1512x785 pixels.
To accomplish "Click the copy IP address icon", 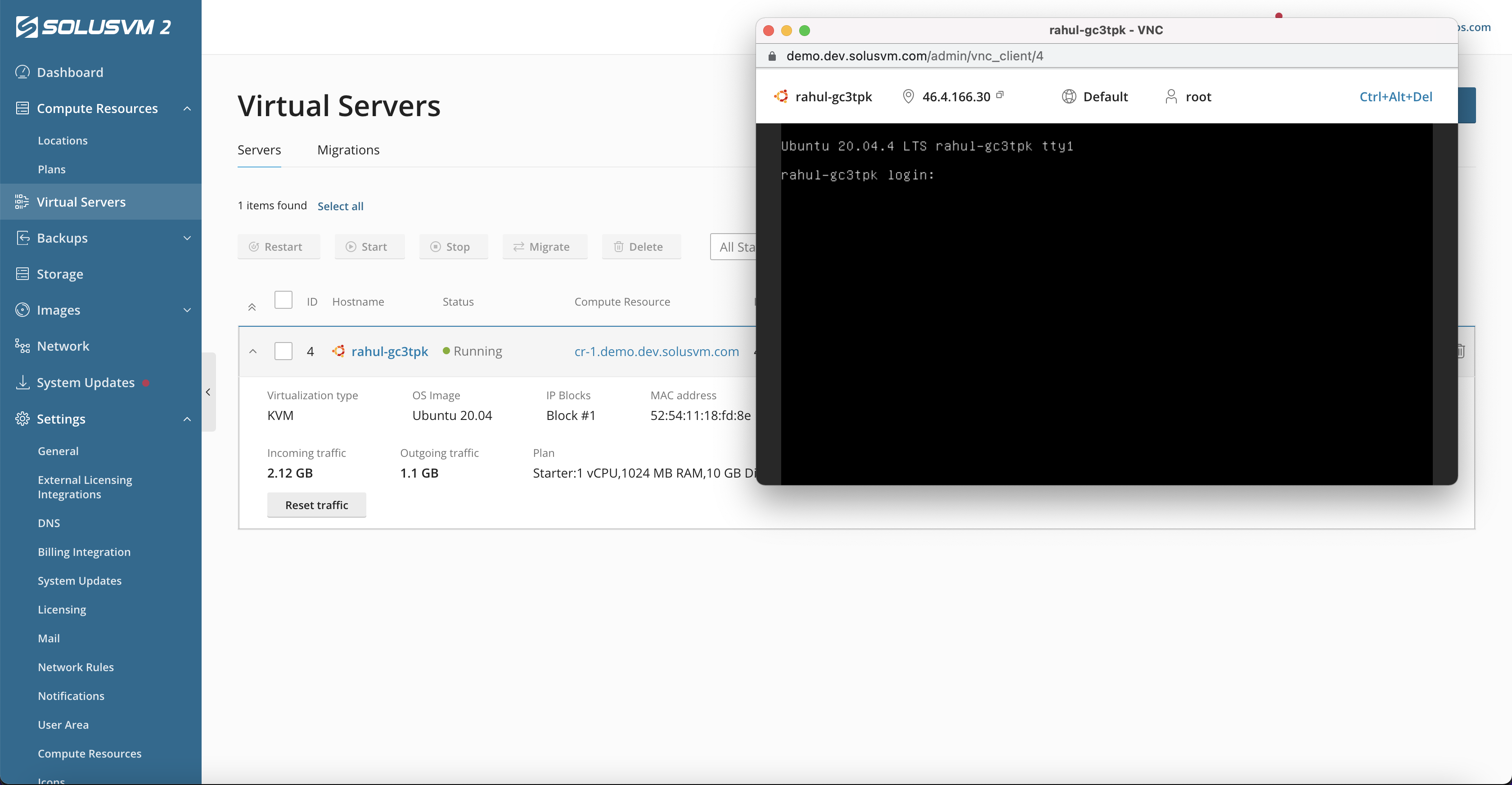I will tap(999, 95).
